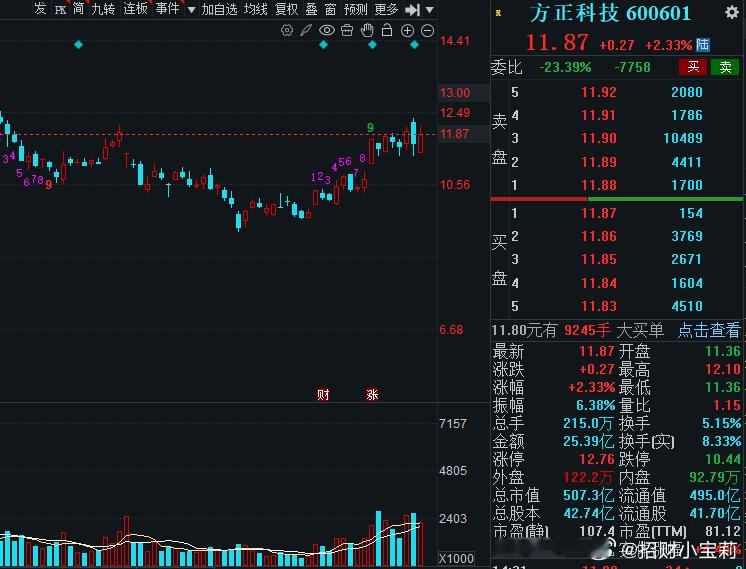Click the 最高 value 12.10
Viewport: 746px width, 569px height.
pyautogui.click(x=723, y=369)
